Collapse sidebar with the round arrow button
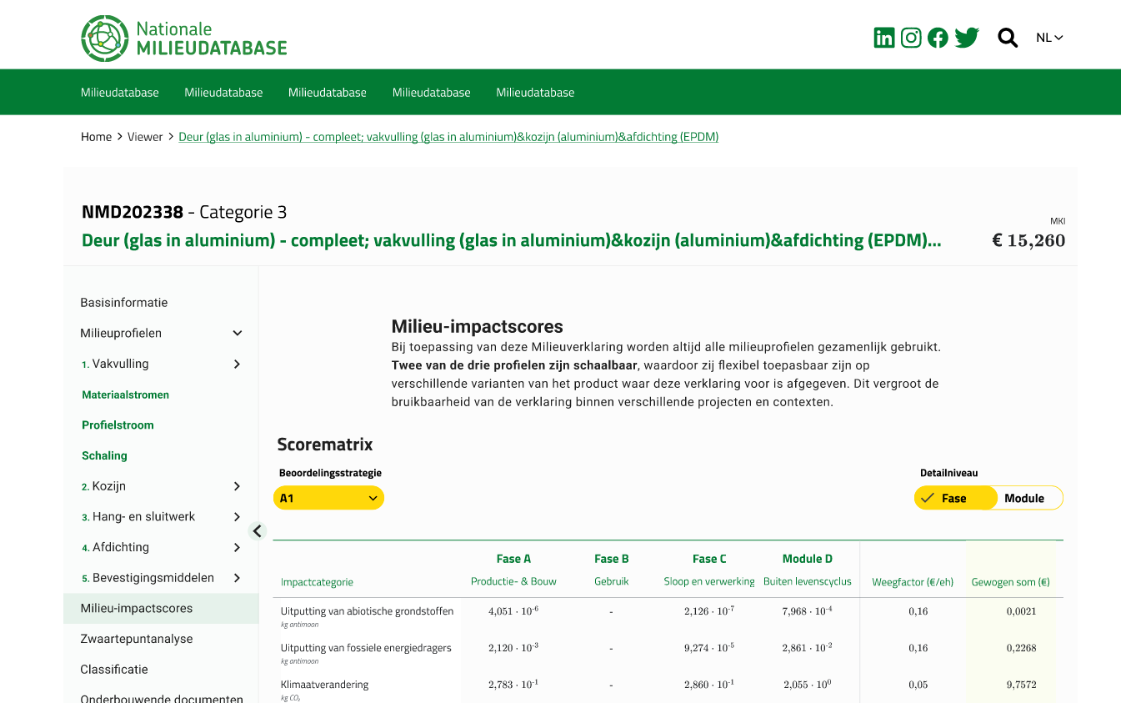Image resolution: width=1121 pixels, height=703 pixels. [257, 531]
